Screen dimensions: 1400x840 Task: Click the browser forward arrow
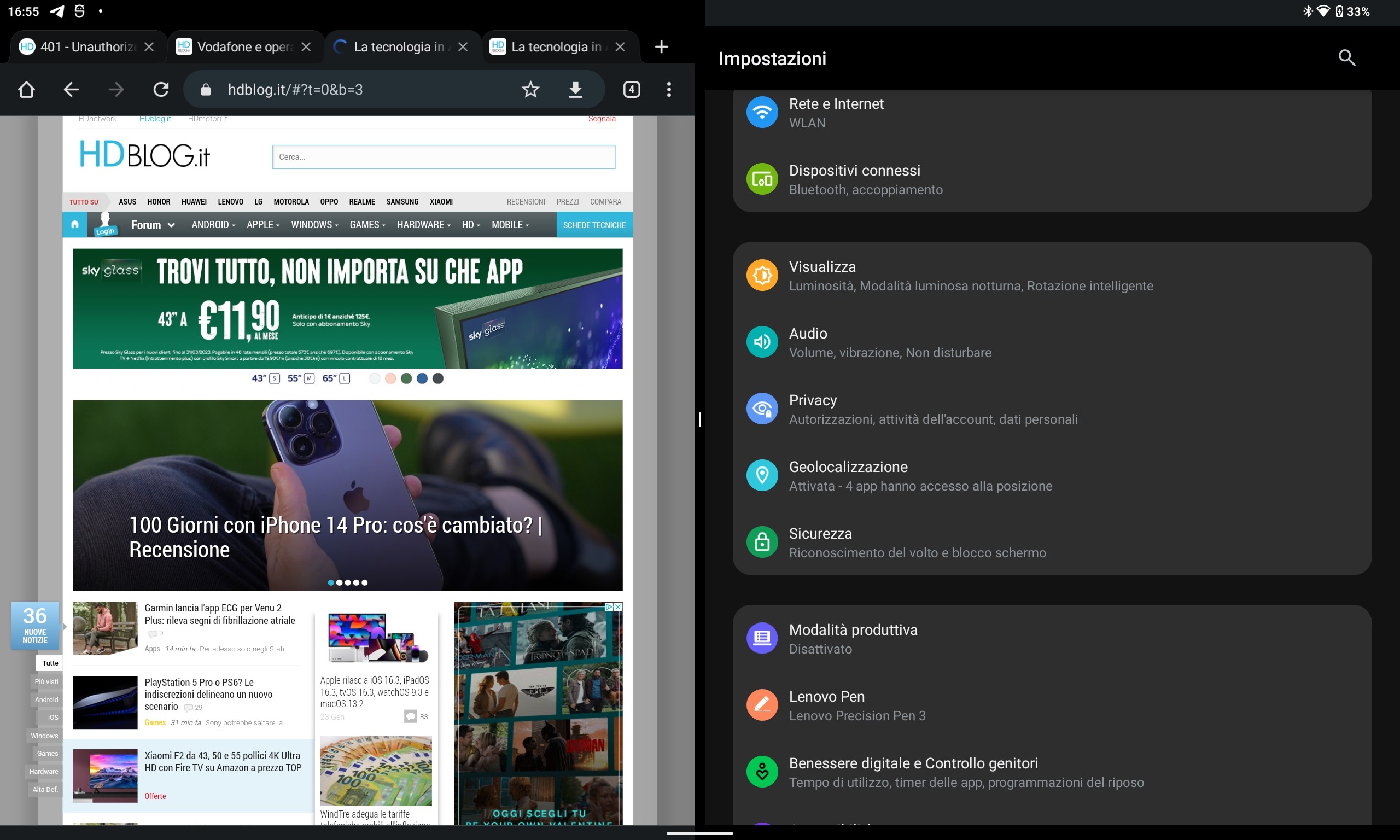[116, 90]
